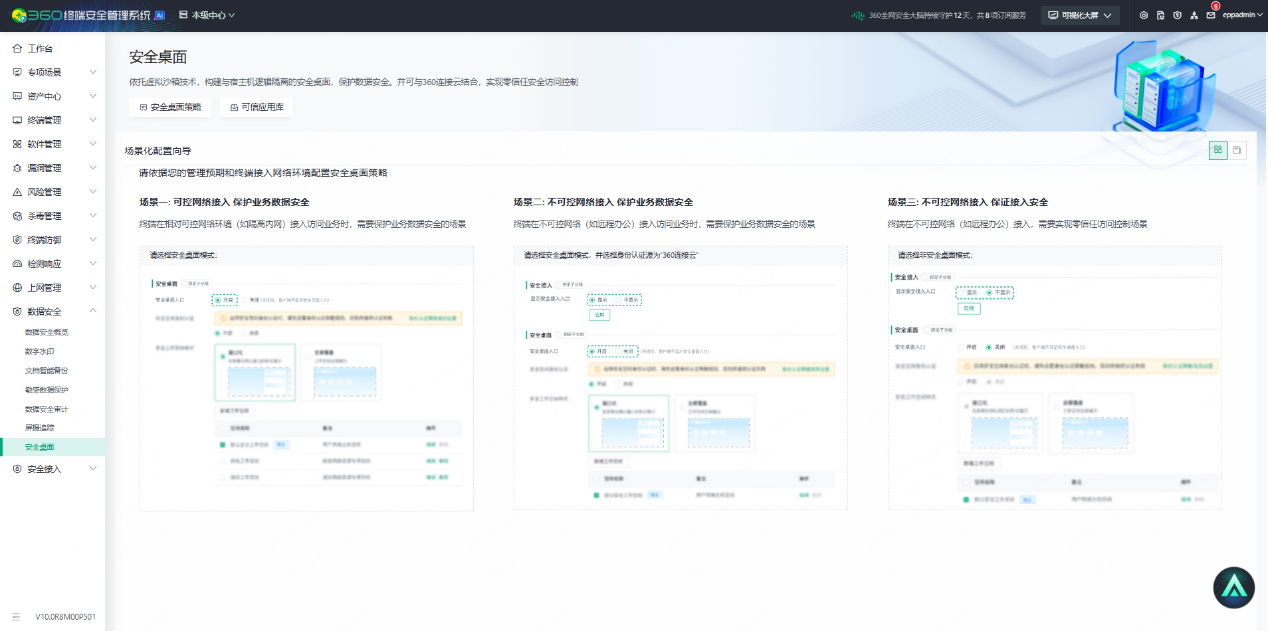Select the scenario one preview thumbnail
Viewport: 1268px width, 631px height.
pos(306,378)
